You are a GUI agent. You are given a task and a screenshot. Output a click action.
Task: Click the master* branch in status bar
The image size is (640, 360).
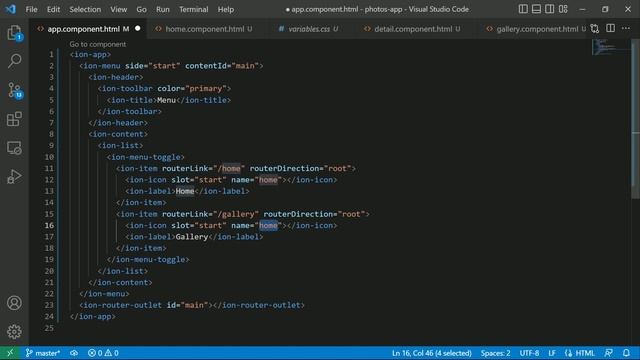click(43, 353)
